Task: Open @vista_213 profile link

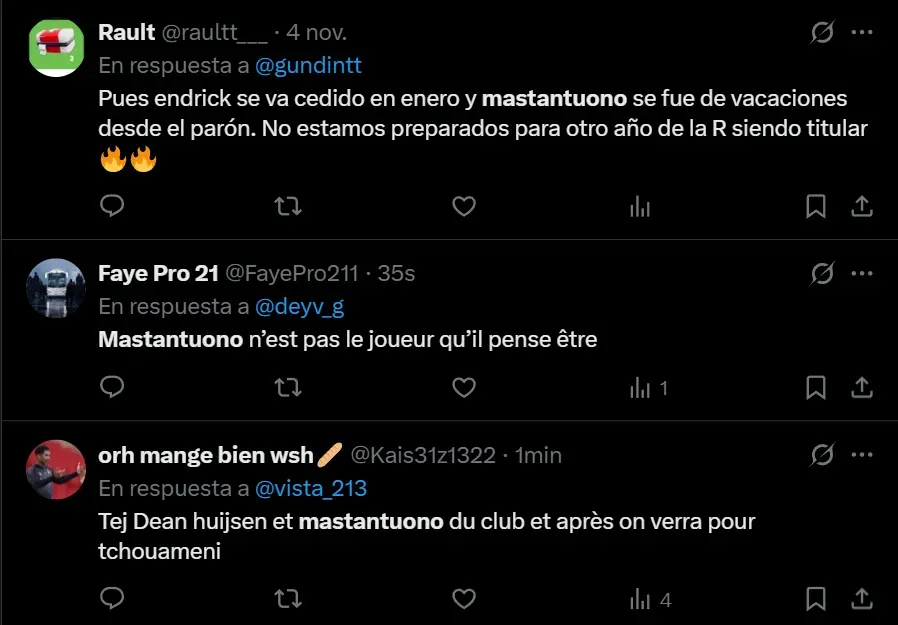Action: 311,489
